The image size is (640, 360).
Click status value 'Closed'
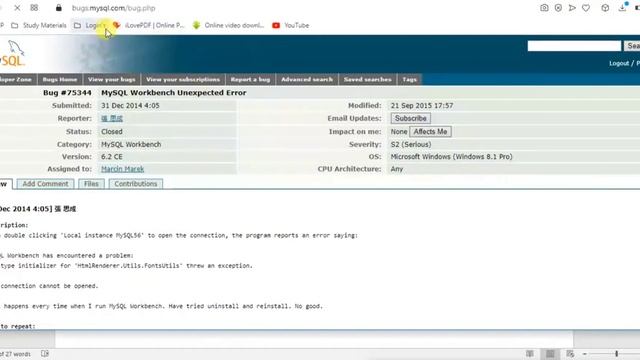click(x=112, y=131)
